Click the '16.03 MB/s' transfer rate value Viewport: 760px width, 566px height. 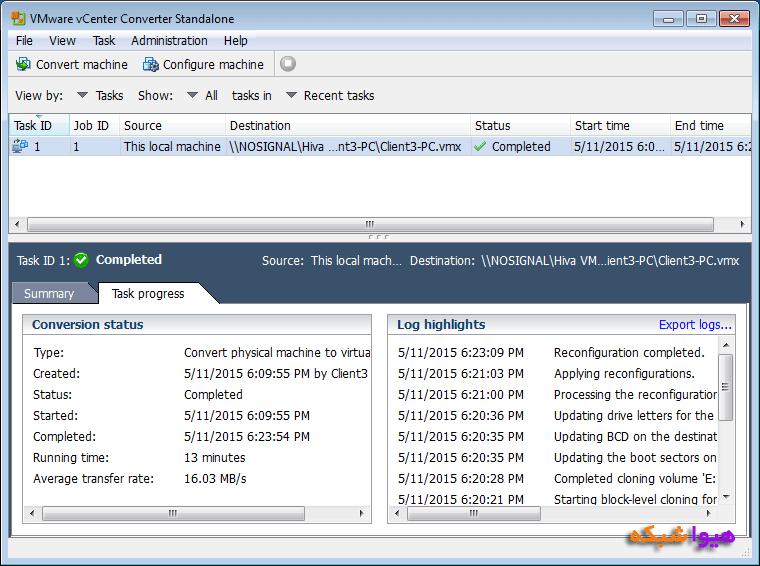(215, 479)
